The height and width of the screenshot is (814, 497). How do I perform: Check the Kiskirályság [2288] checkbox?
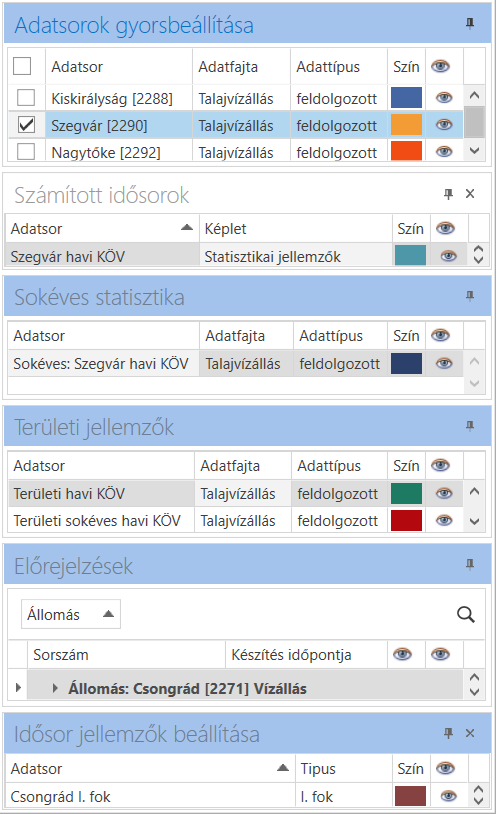pos(26,98)
